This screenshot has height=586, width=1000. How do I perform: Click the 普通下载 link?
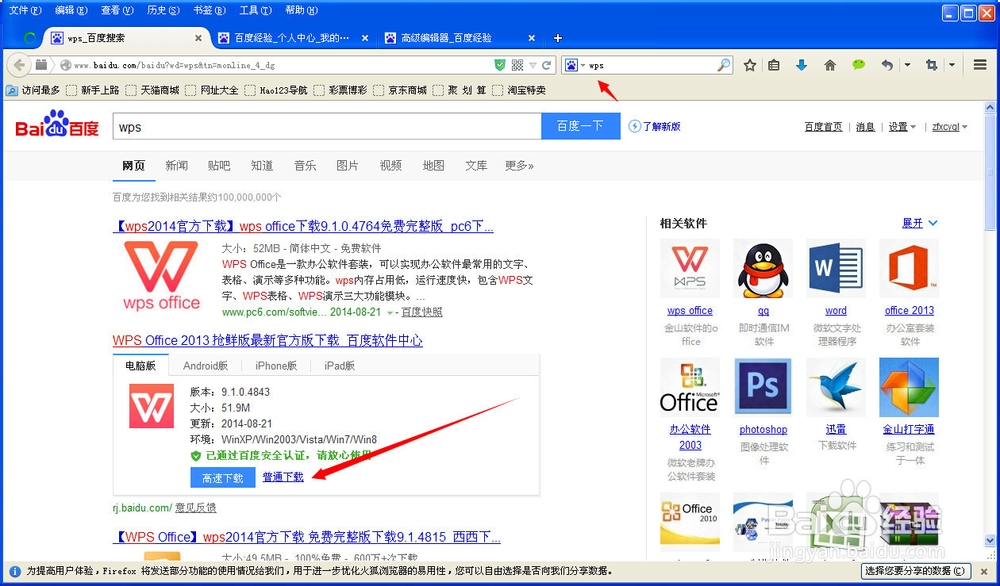pyautogui.click(x=283, y=477)
